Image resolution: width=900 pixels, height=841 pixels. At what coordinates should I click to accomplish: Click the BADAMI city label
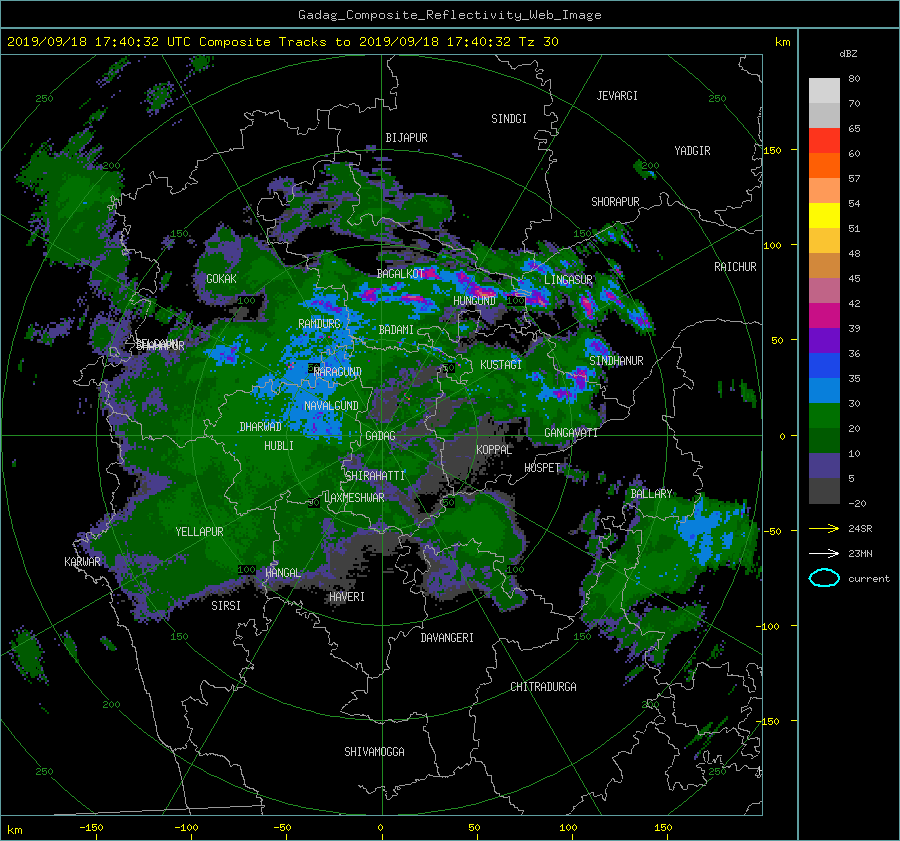[396, 330]
